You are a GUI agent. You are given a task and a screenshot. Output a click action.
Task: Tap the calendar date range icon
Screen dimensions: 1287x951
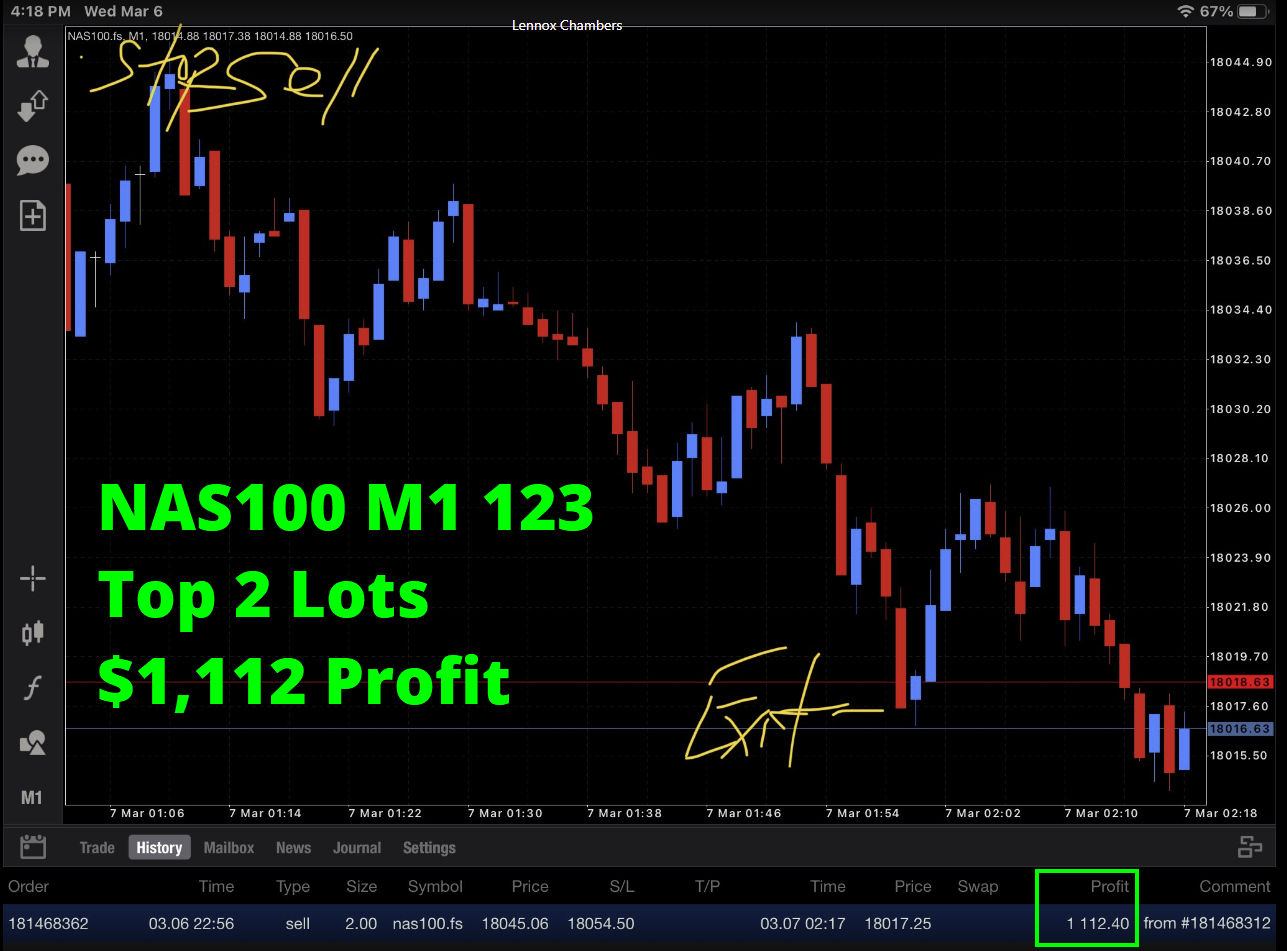(x=34, y=847)
